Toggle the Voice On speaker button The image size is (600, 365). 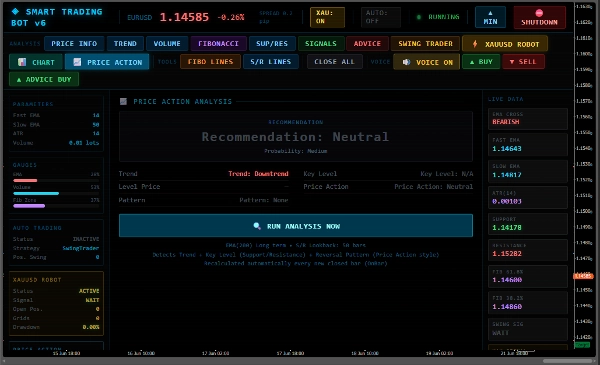coord(426,62)
